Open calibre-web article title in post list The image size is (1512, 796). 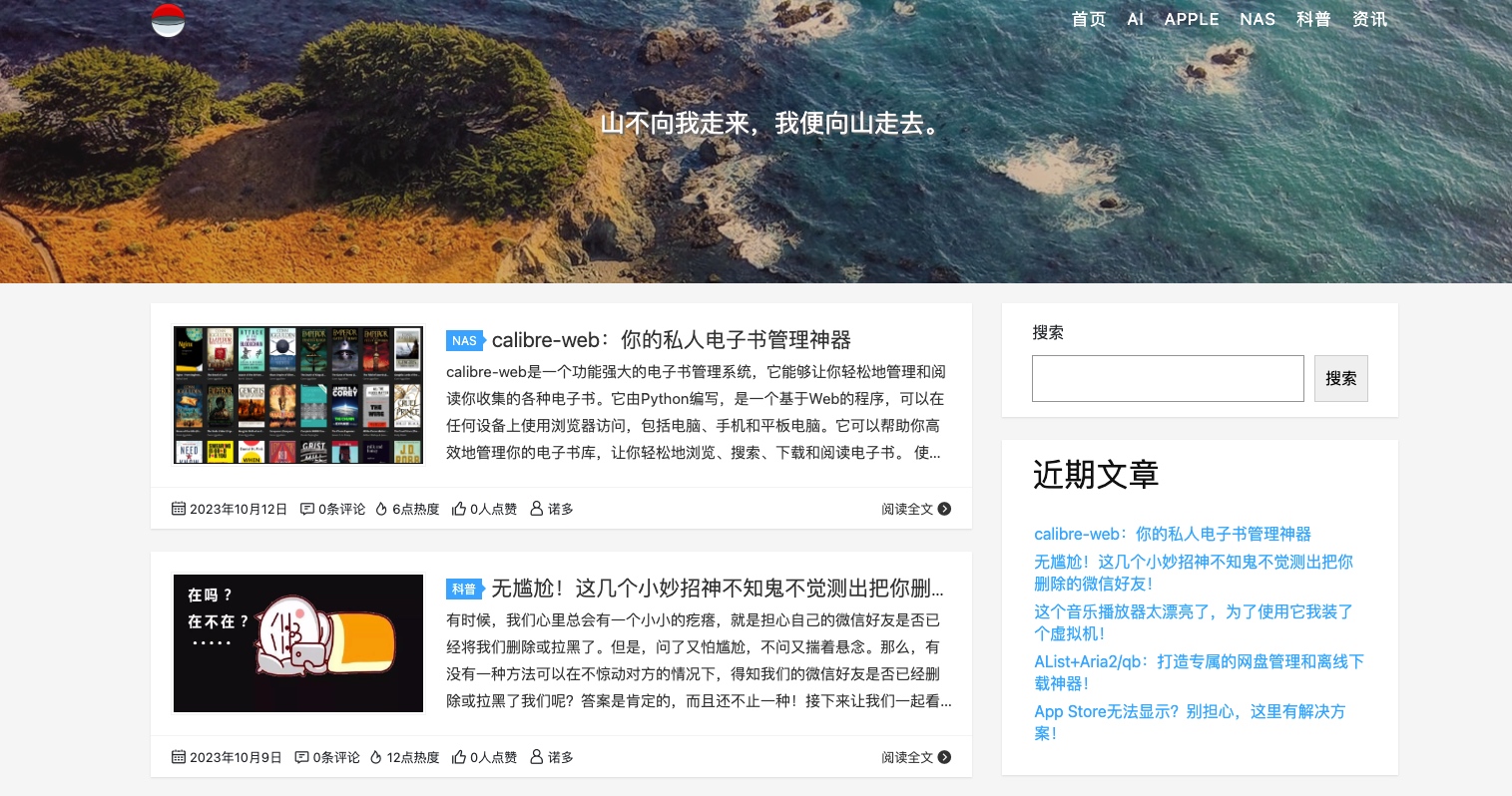coord(672,340)
